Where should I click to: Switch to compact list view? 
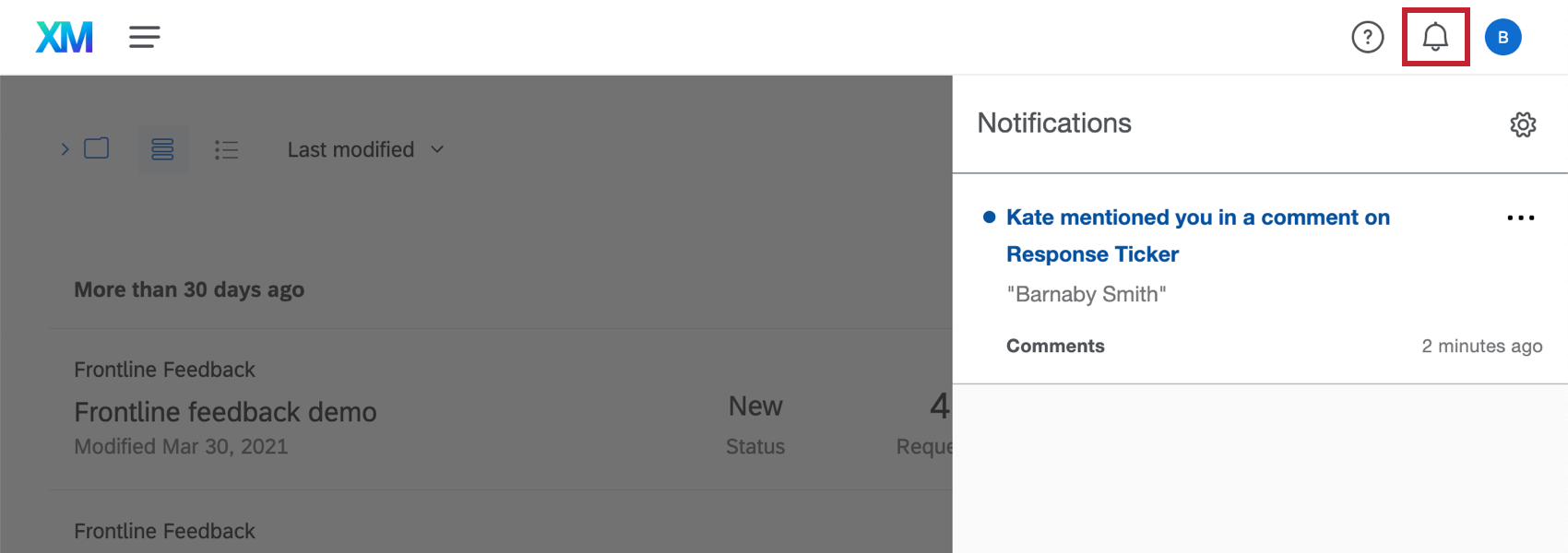[x=226, y=148]
